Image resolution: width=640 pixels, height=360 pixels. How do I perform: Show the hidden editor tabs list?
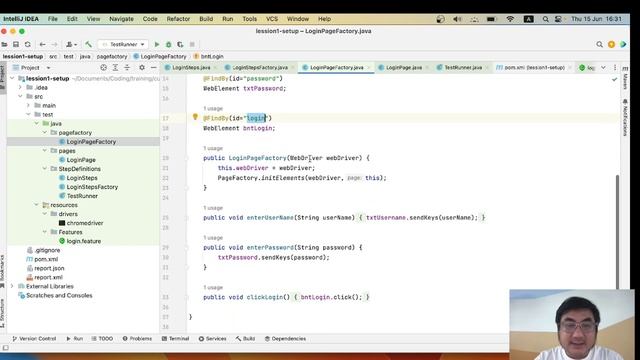click(603, 68)
